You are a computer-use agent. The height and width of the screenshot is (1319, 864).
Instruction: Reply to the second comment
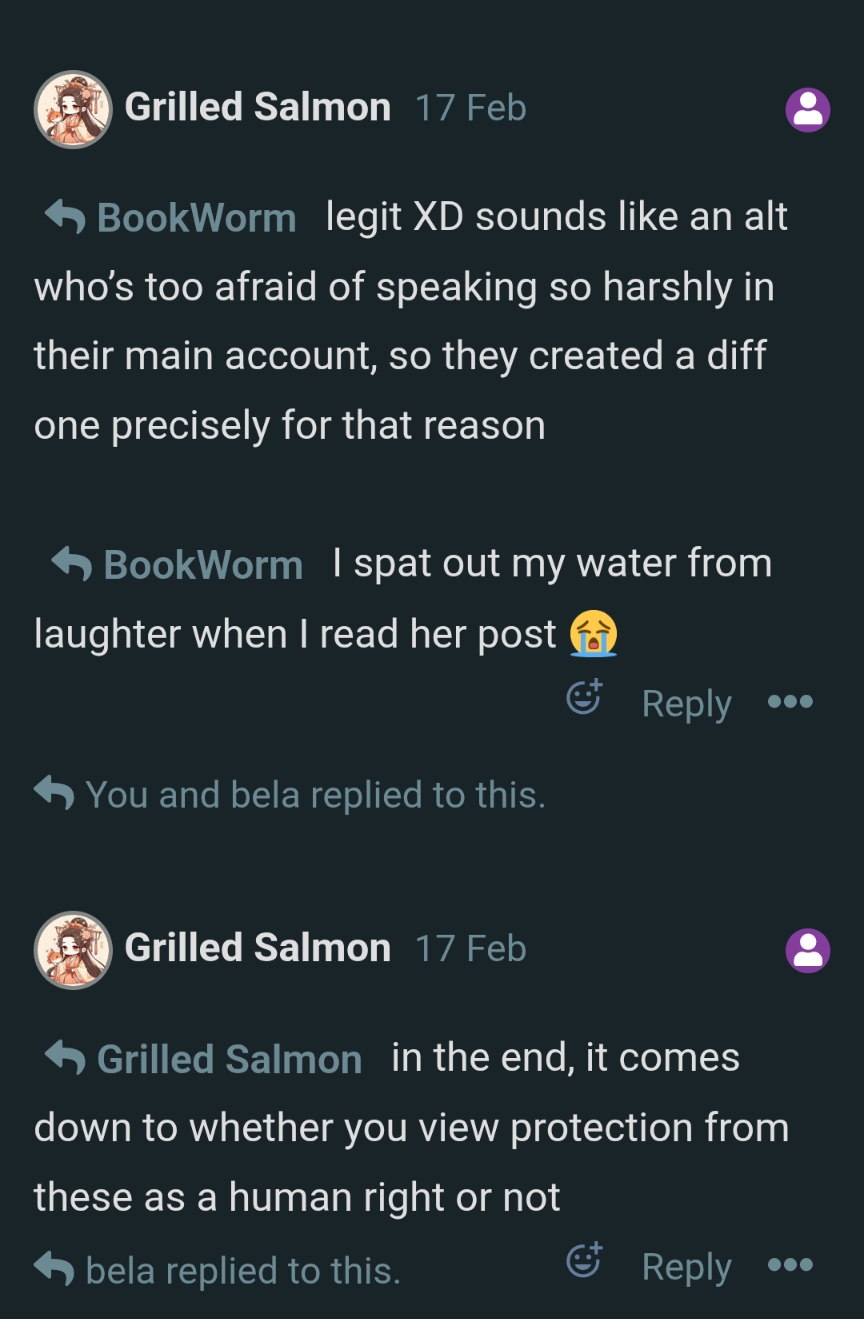686,1267
